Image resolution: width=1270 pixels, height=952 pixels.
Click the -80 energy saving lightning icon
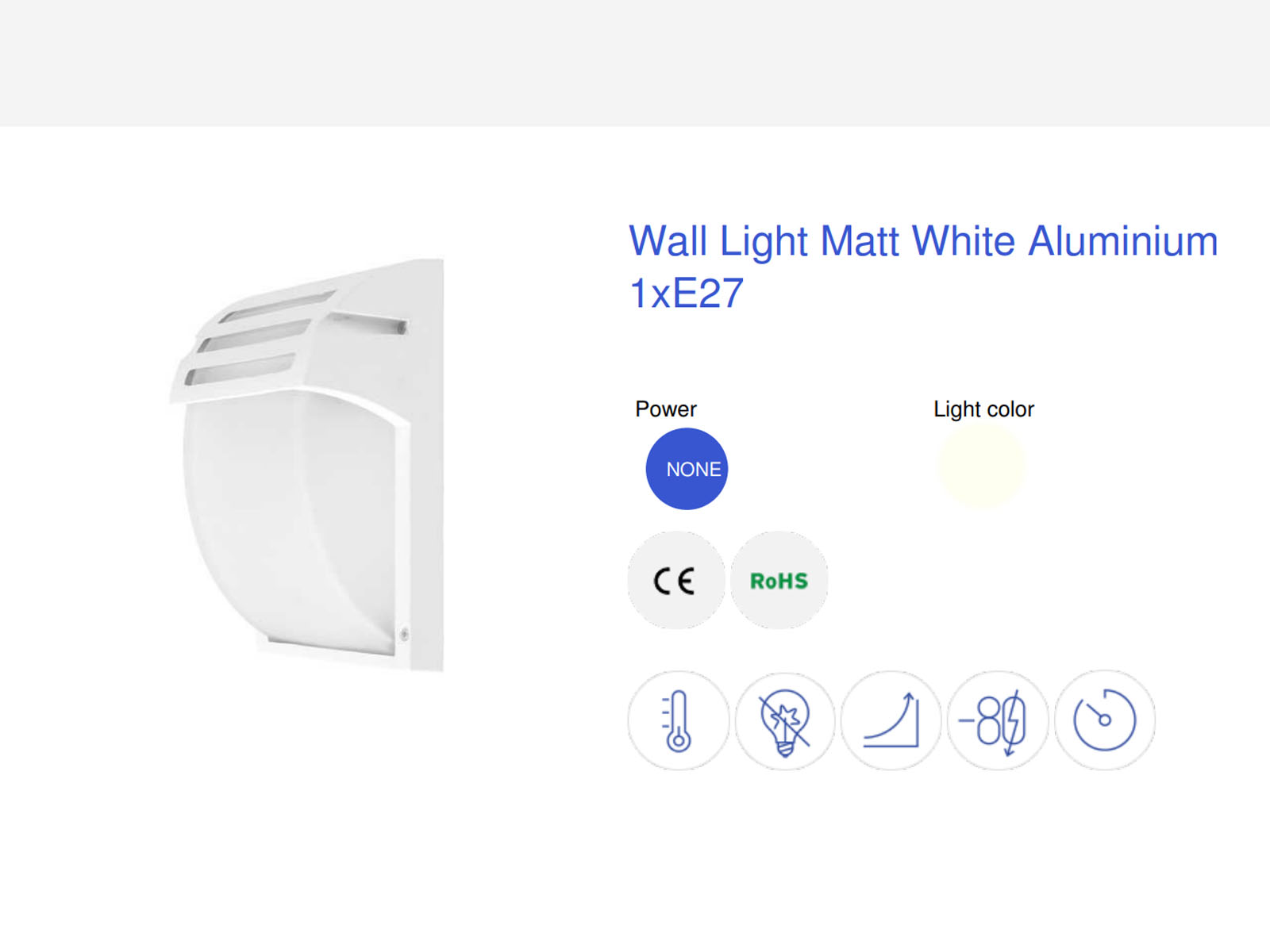pos(998,720)
